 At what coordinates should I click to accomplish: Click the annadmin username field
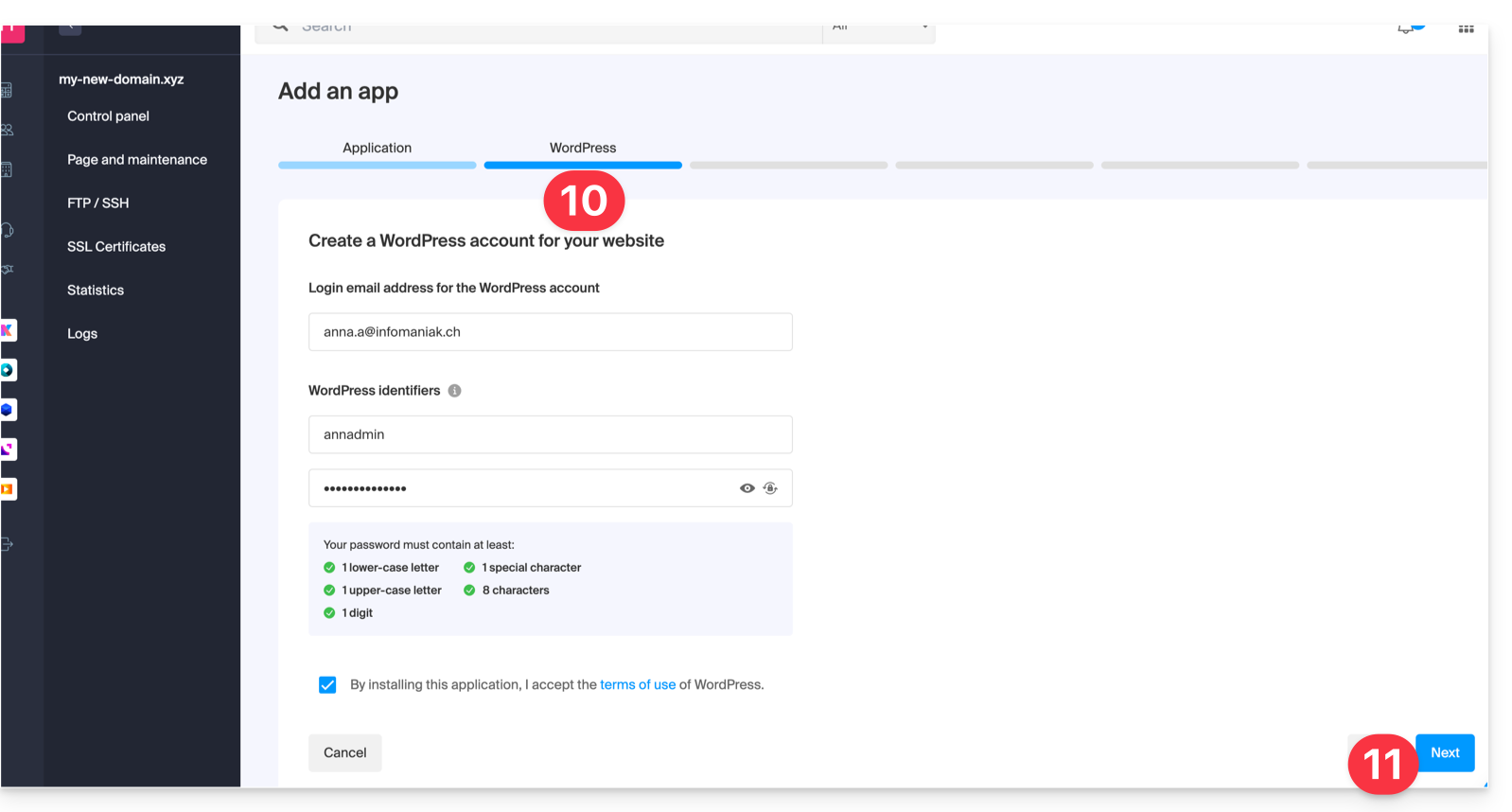551,434
